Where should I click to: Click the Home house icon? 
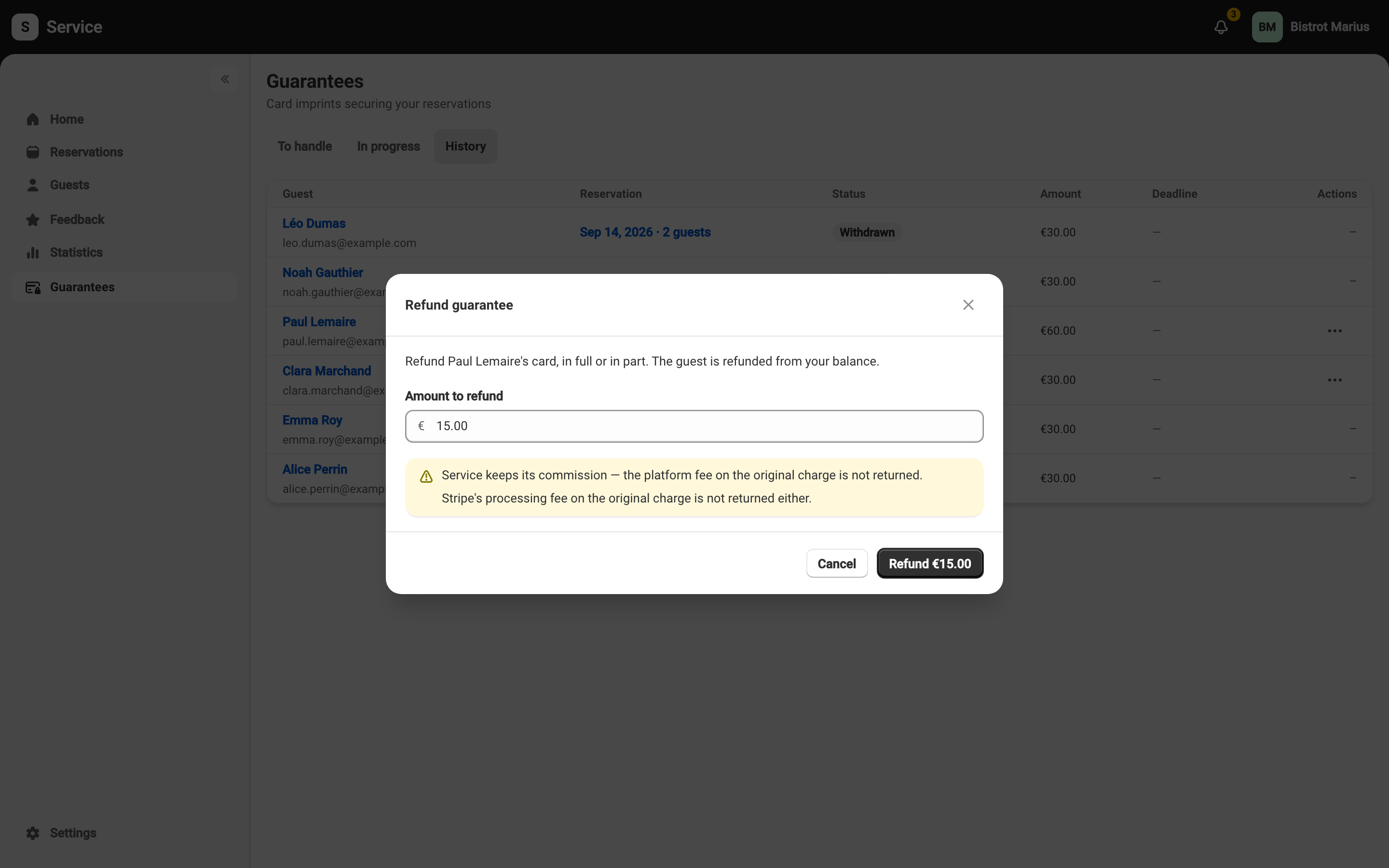33,120
